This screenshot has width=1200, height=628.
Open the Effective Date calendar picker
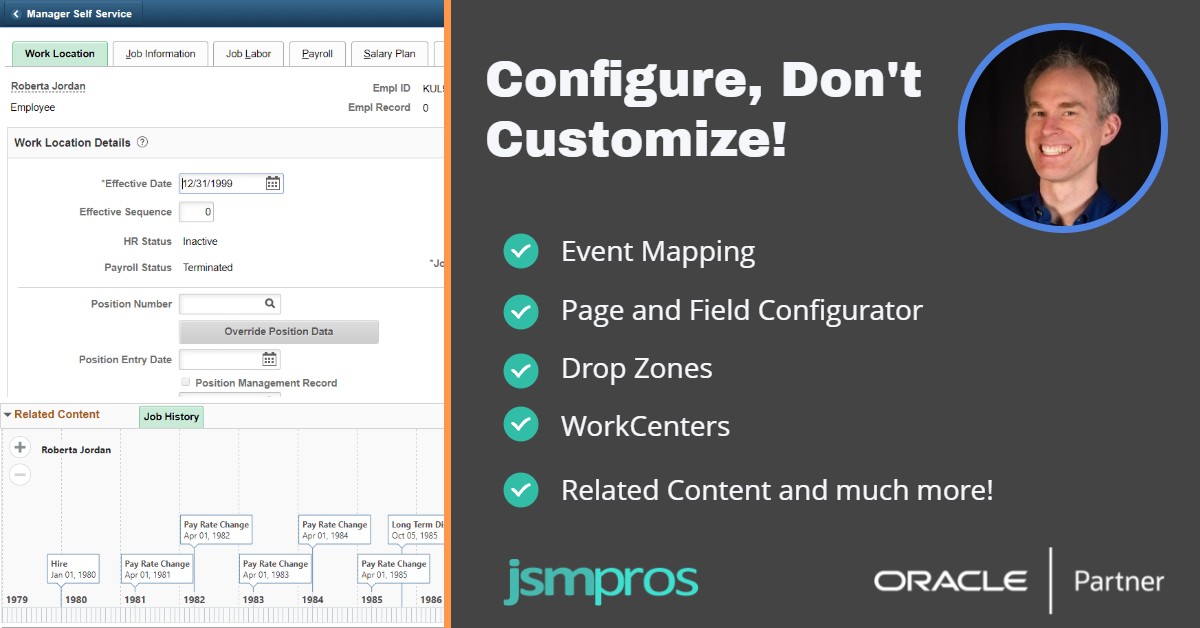(273, 184)
